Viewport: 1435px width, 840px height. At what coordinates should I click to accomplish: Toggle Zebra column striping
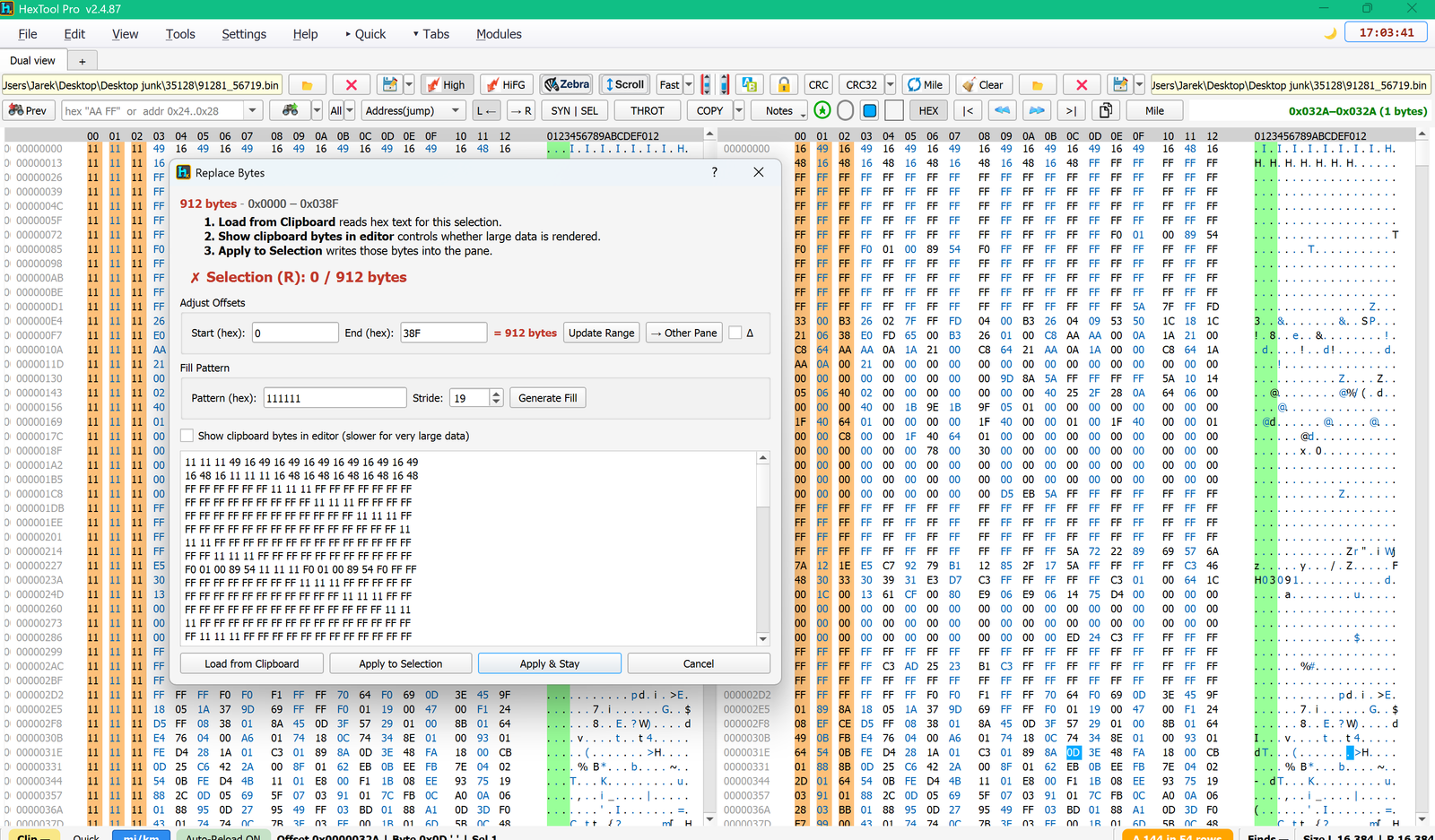567,84
